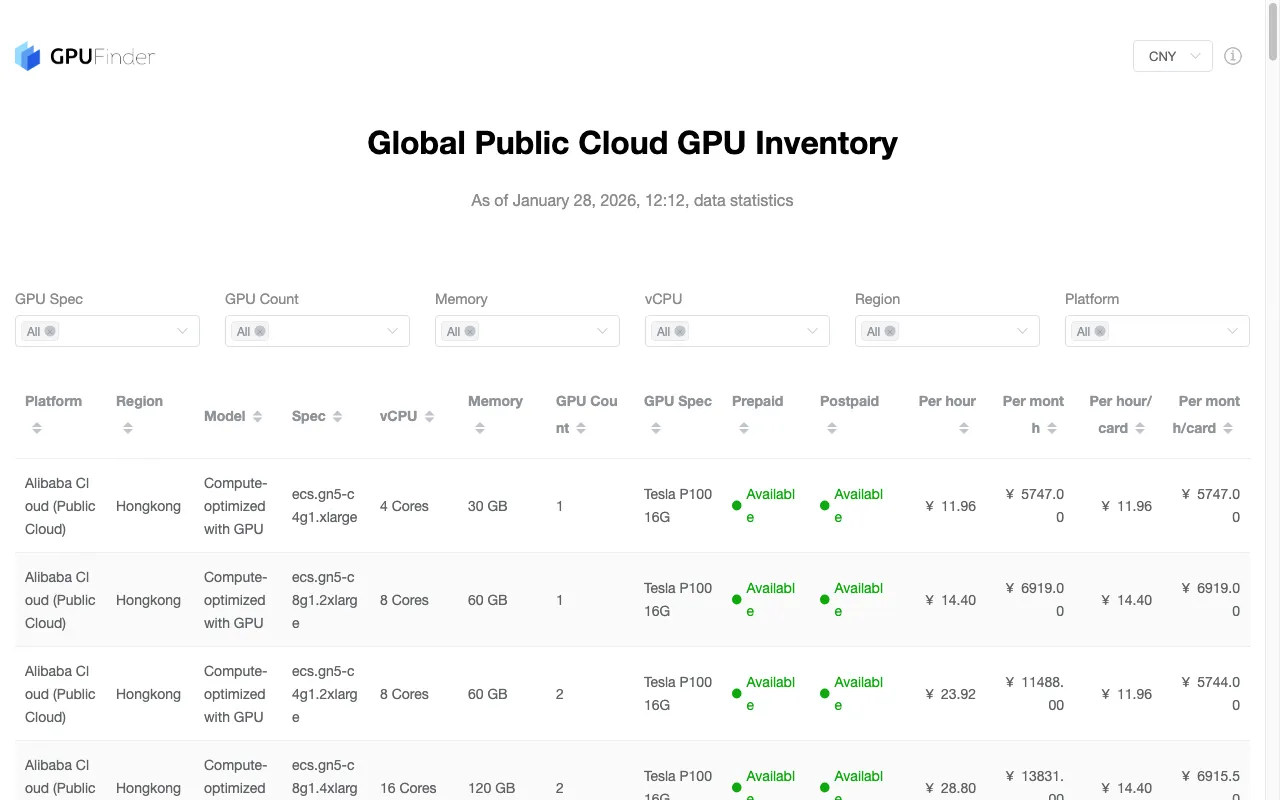Sort table by Memory column sort icon
The height and width of the screenshot is (800, 1280).
[x=480, y=428]
